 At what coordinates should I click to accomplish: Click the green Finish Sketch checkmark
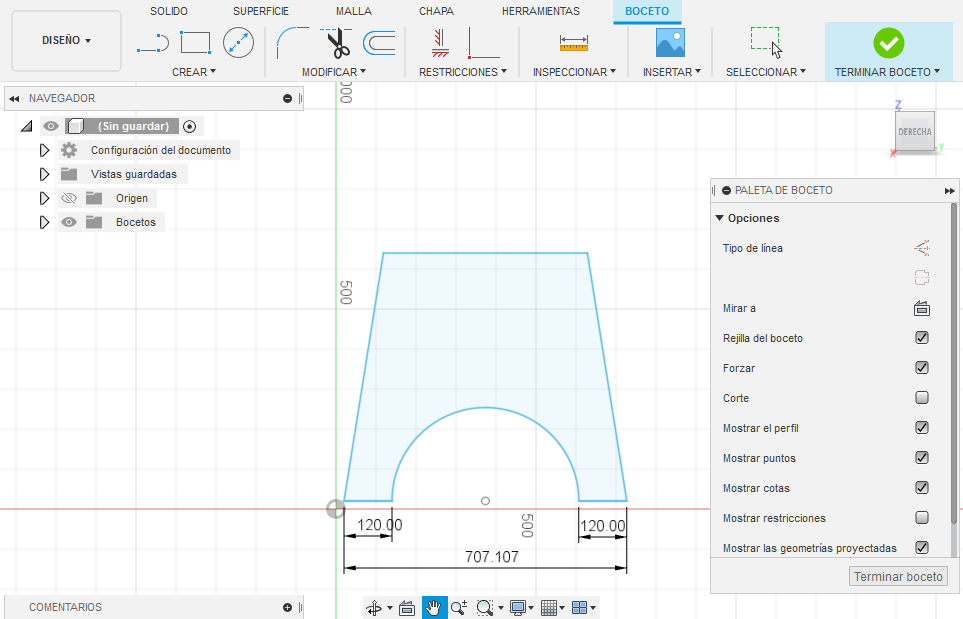point(889,43)
